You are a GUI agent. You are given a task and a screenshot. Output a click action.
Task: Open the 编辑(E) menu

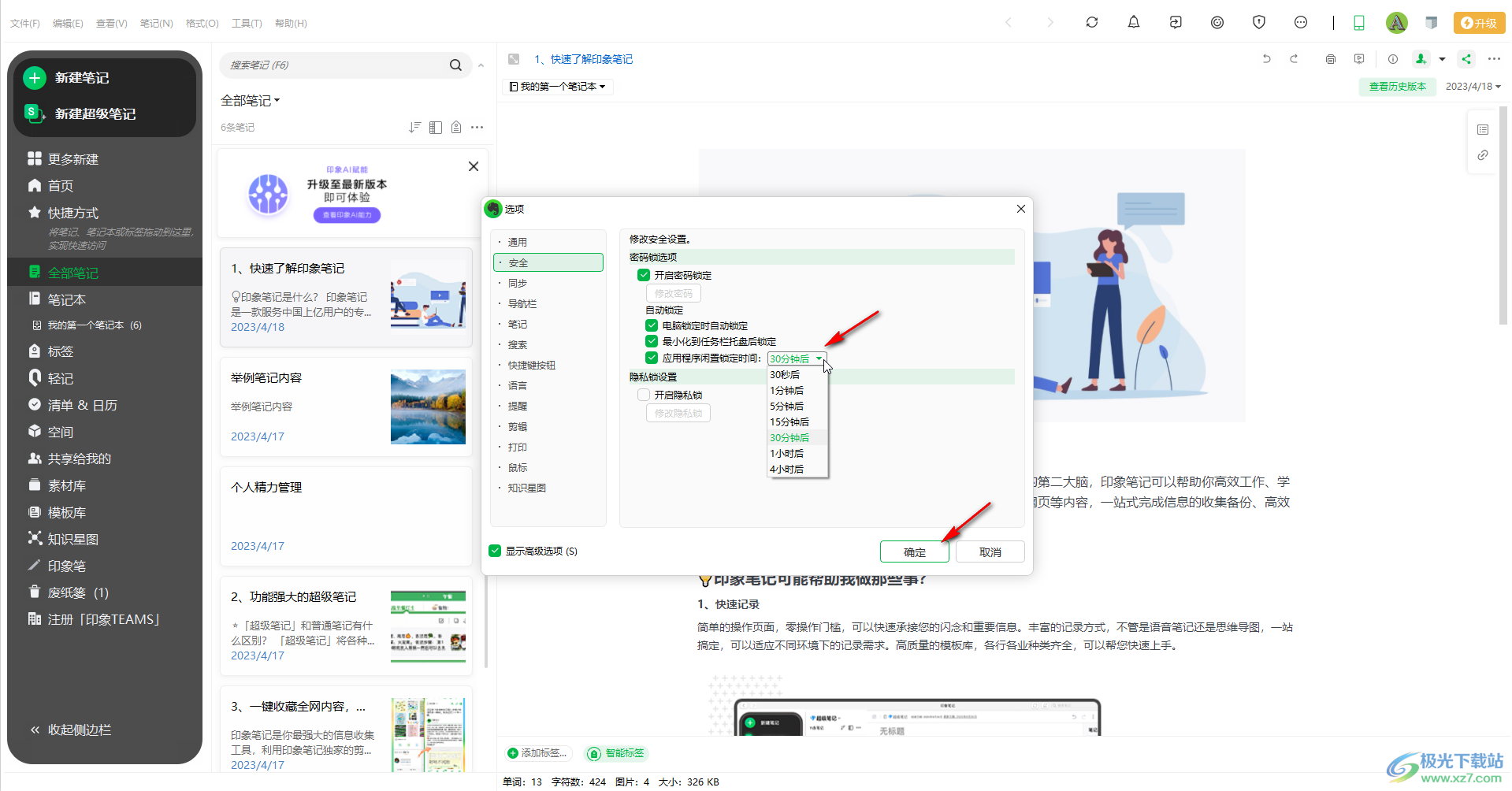(68, 24)
